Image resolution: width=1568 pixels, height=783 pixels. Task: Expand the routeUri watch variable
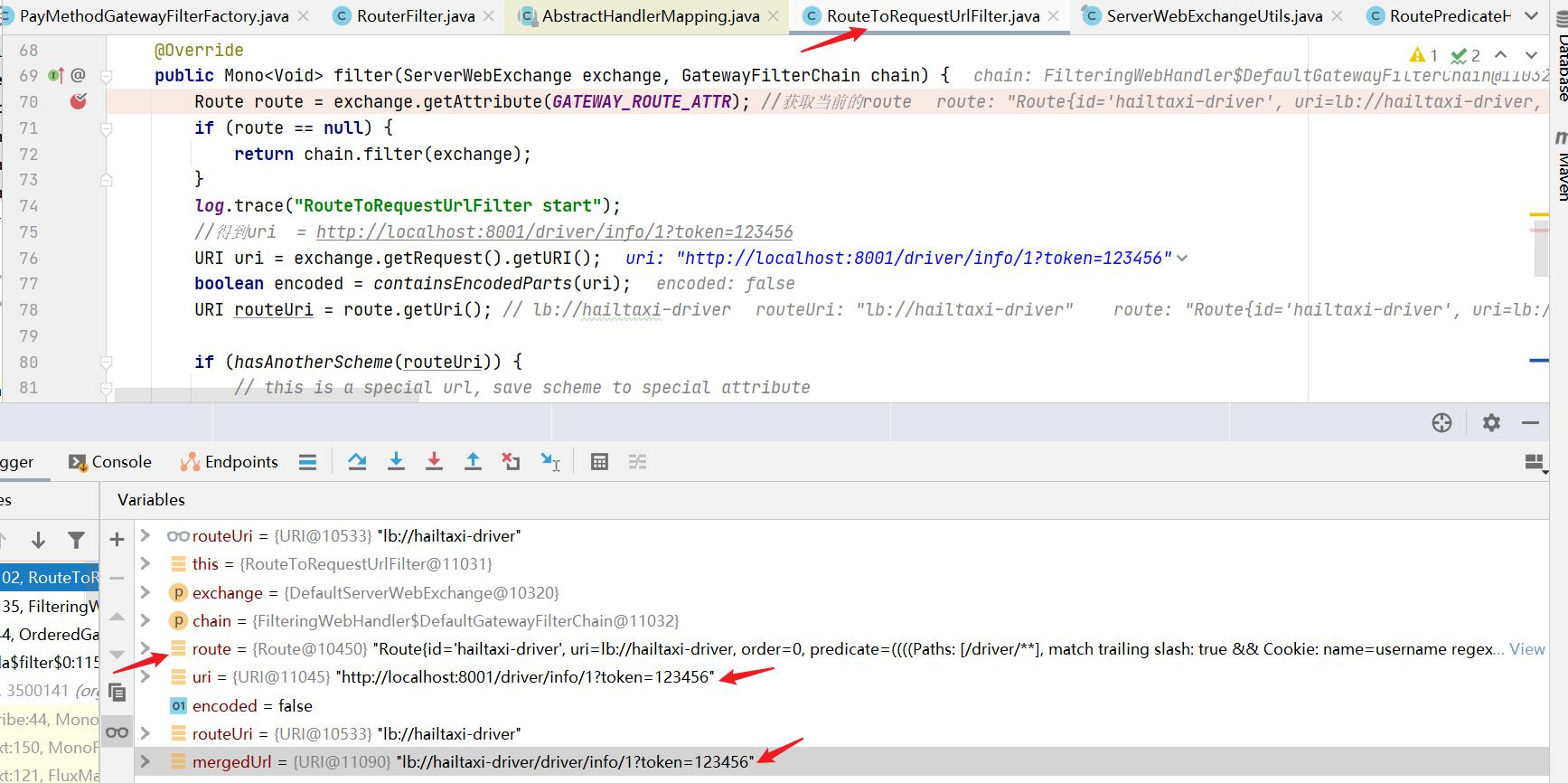[x=145, y=536]
